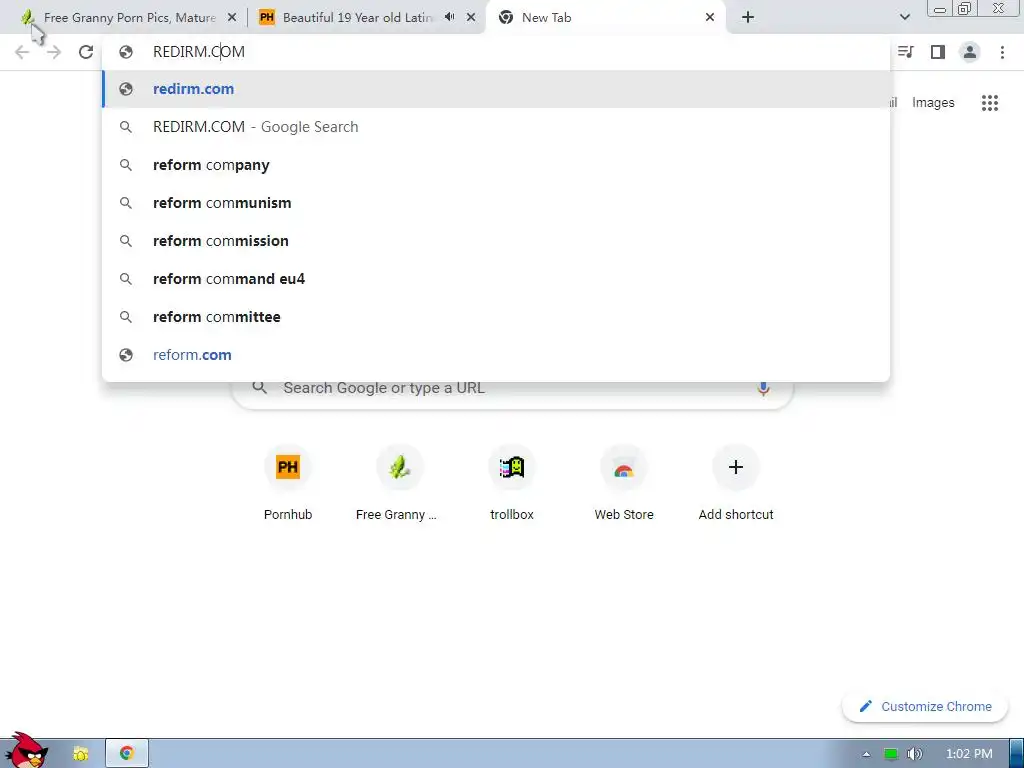Viewport: 1024px width, 768px height.
Task: Focus the Search Google or type a URL box
Action: tap(512, 388)
